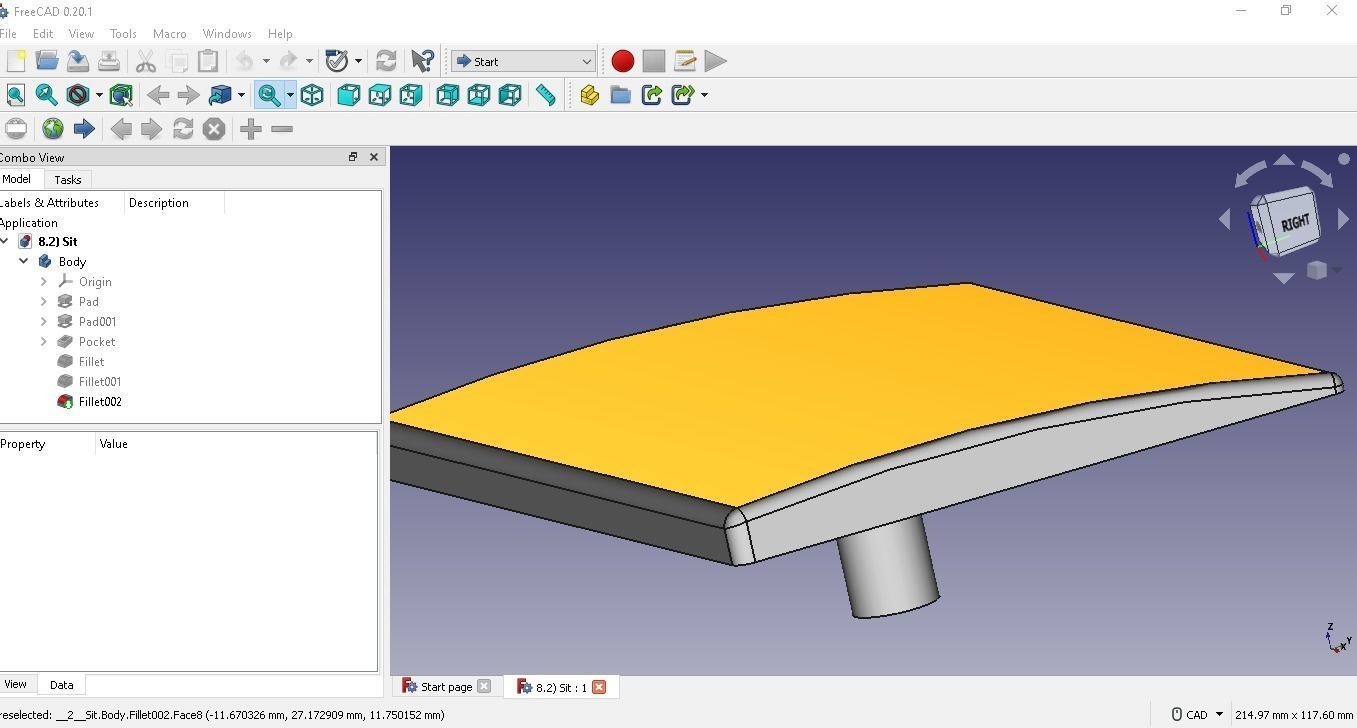This screenshot has width=1357, height=728.
Task: Float the Combo View panel
Action: [x=353, y=157]
